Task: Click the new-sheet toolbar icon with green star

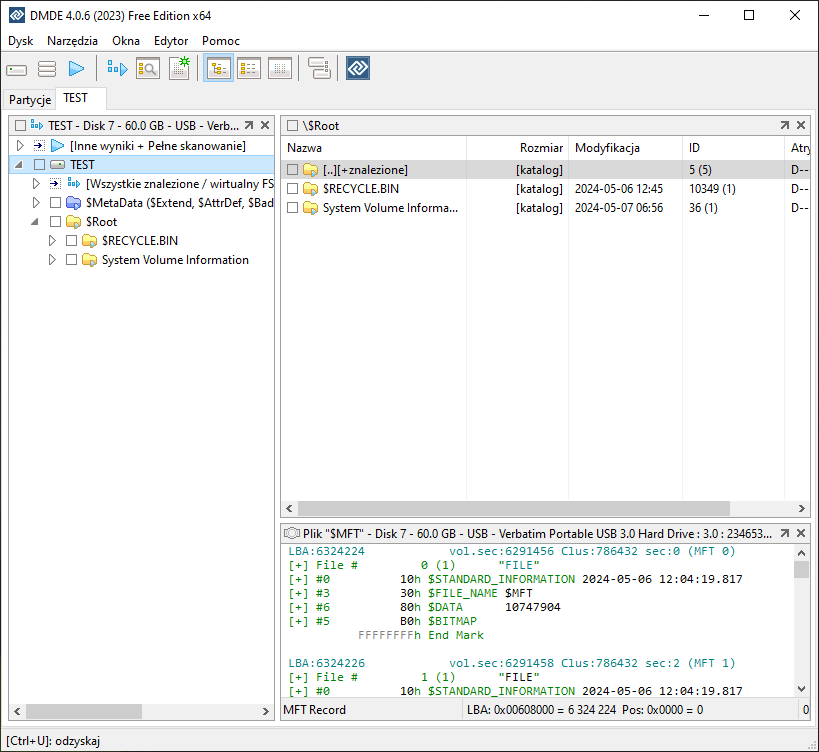Action: click(x=179, y=68)
